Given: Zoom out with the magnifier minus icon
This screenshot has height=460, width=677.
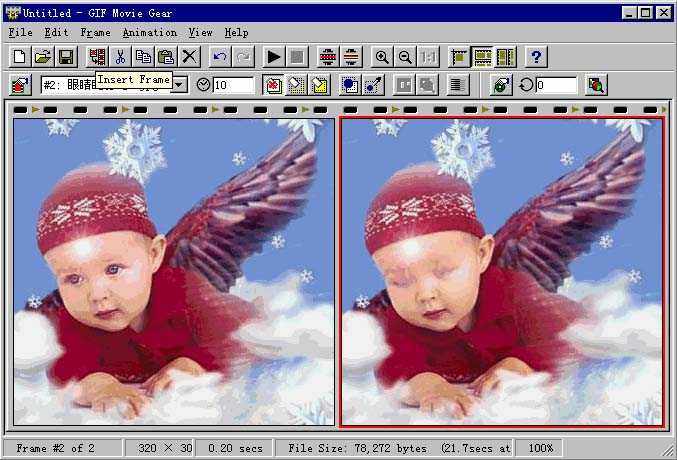Looking at the screenshot, I should tap(404, 57).
